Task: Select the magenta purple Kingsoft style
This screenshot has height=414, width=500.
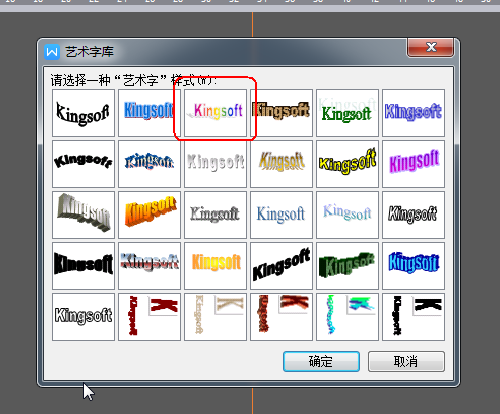Action: tap(413, 164)
